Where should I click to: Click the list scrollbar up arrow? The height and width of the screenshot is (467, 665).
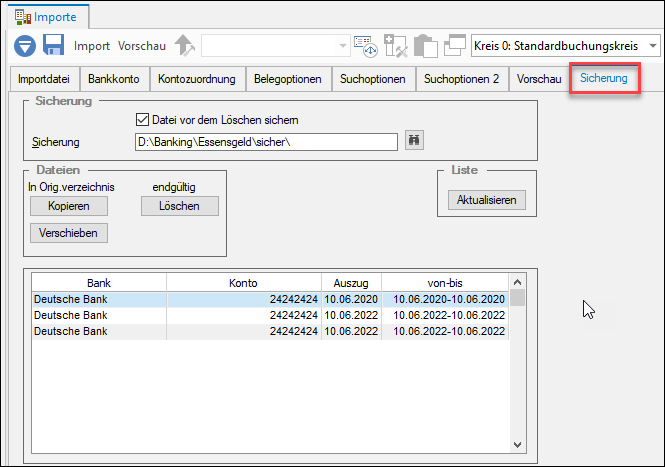point(517,282)
